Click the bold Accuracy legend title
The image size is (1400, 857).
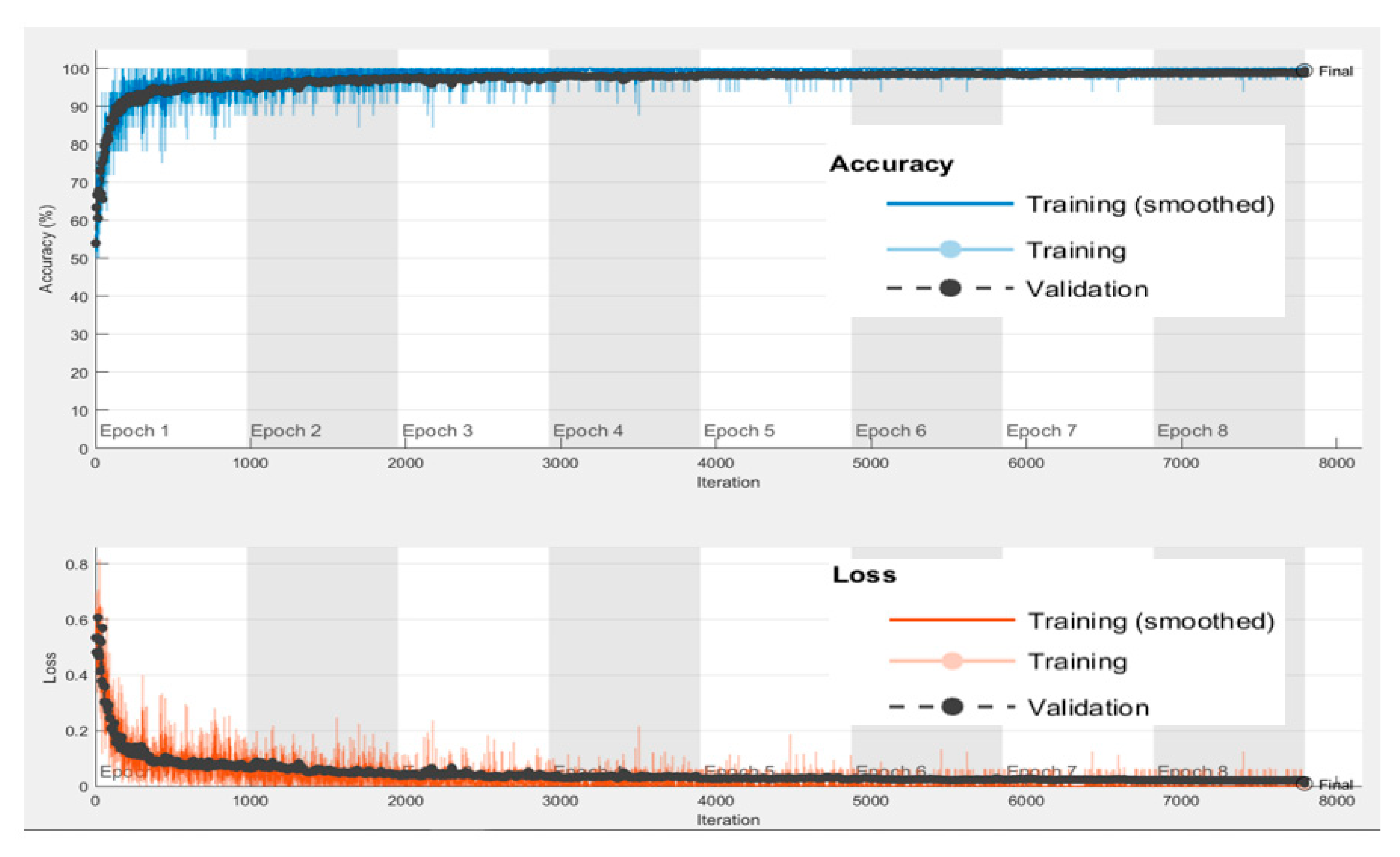(x=891, y=164)
